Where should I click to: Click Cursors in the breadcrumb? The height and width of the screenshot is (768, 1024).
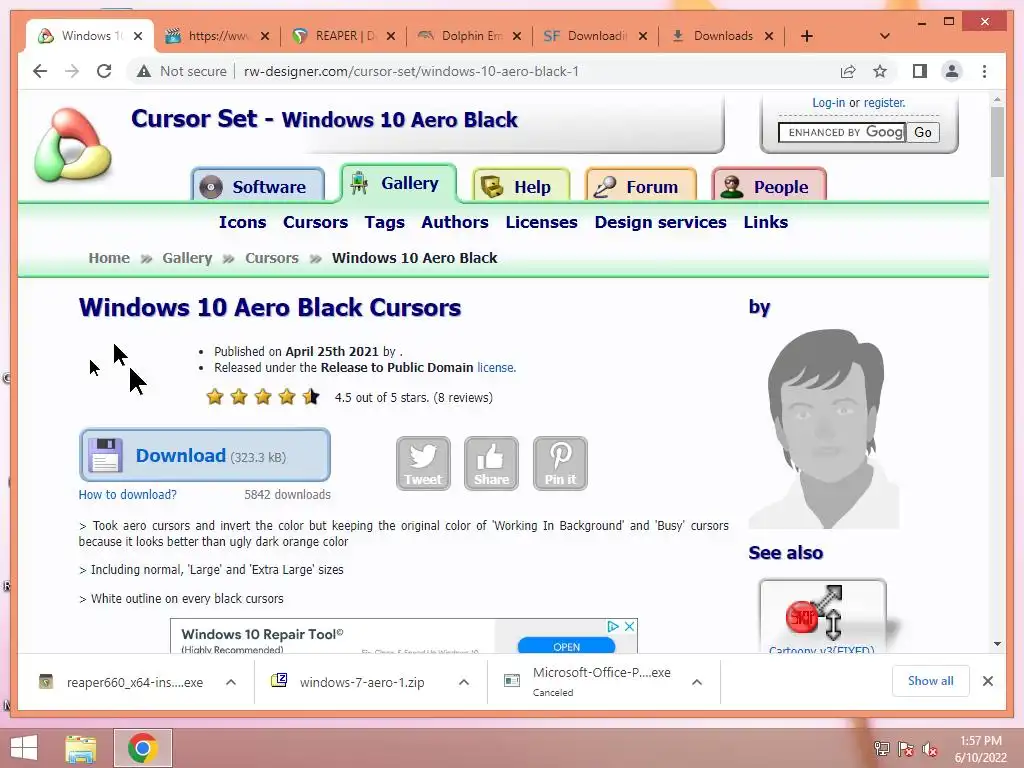pyautogui.click(x=272, y=258)
